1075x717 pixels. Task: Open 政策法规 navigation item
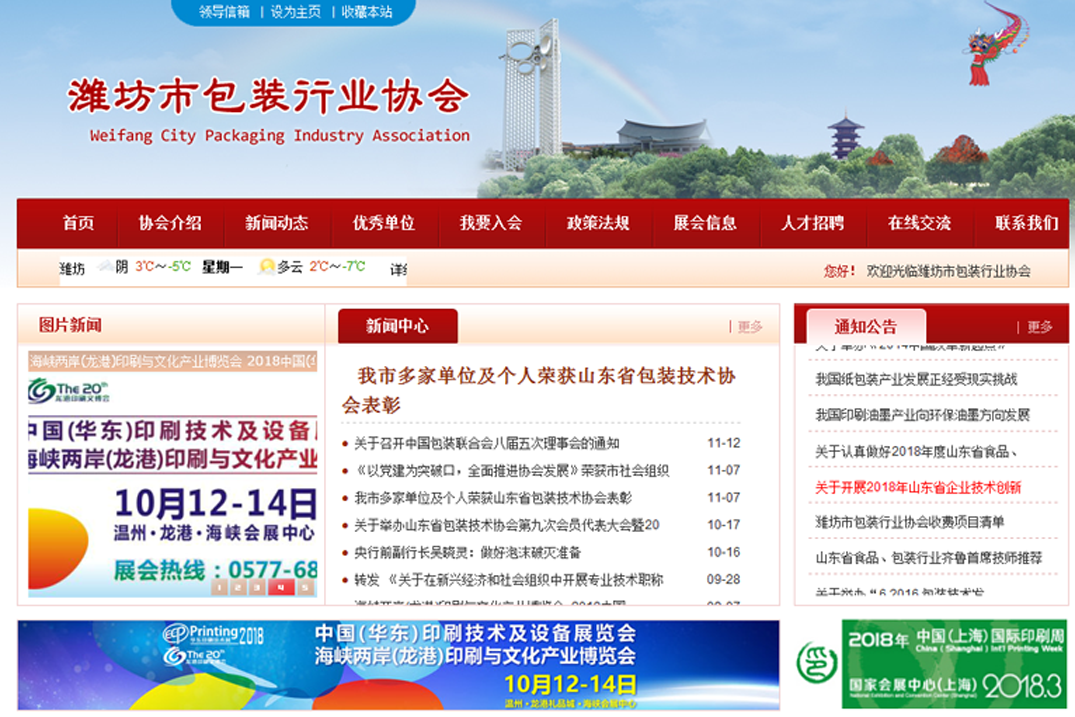pyautogui.click(x=598, y=223)
